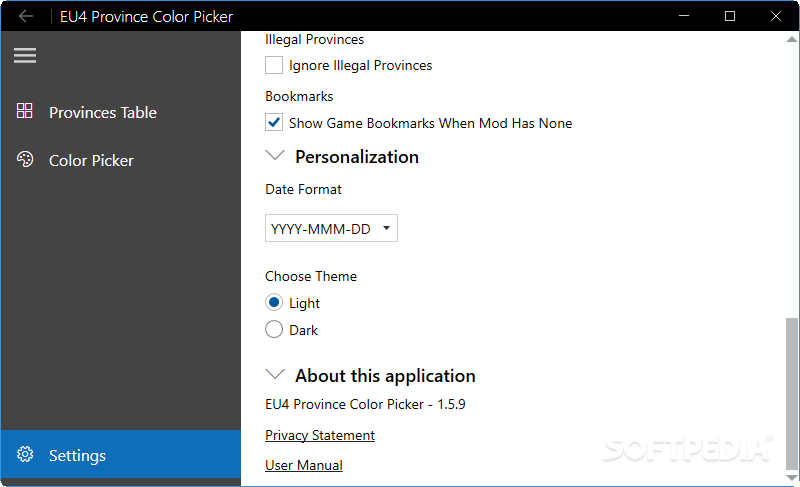This screenshot has width=800, height=487.
Task: Open the User Manual link
Action: pyautogui.click(x=304, y=465)
